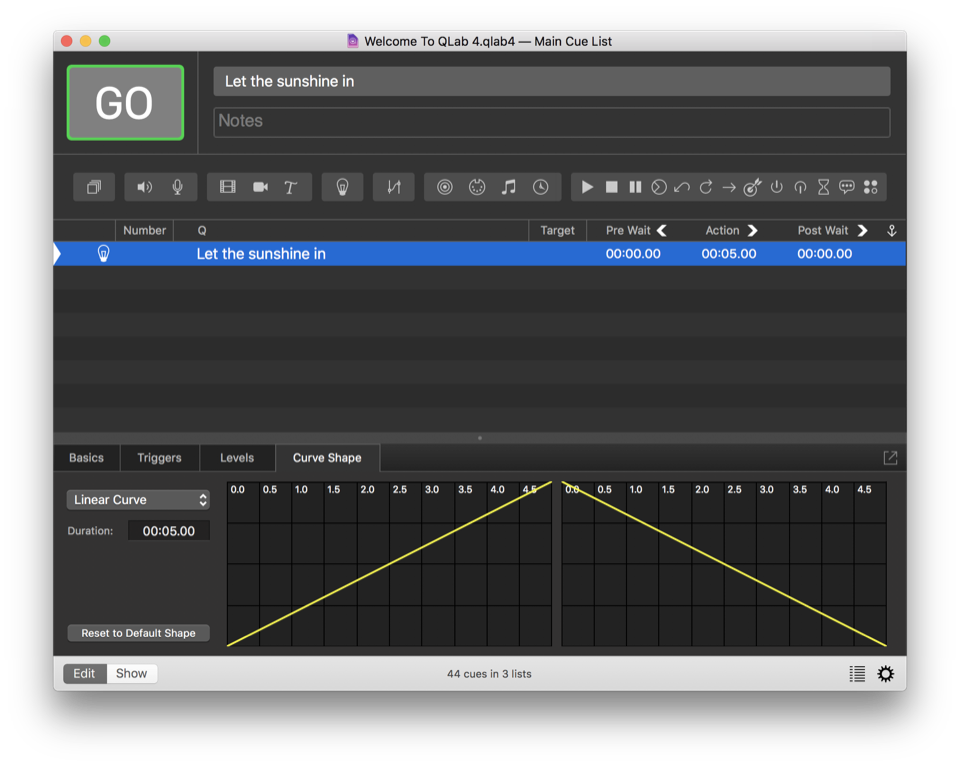Open the Linear Curve dropdown
Viewport: 960px width, 767px height.
point(138,500)
